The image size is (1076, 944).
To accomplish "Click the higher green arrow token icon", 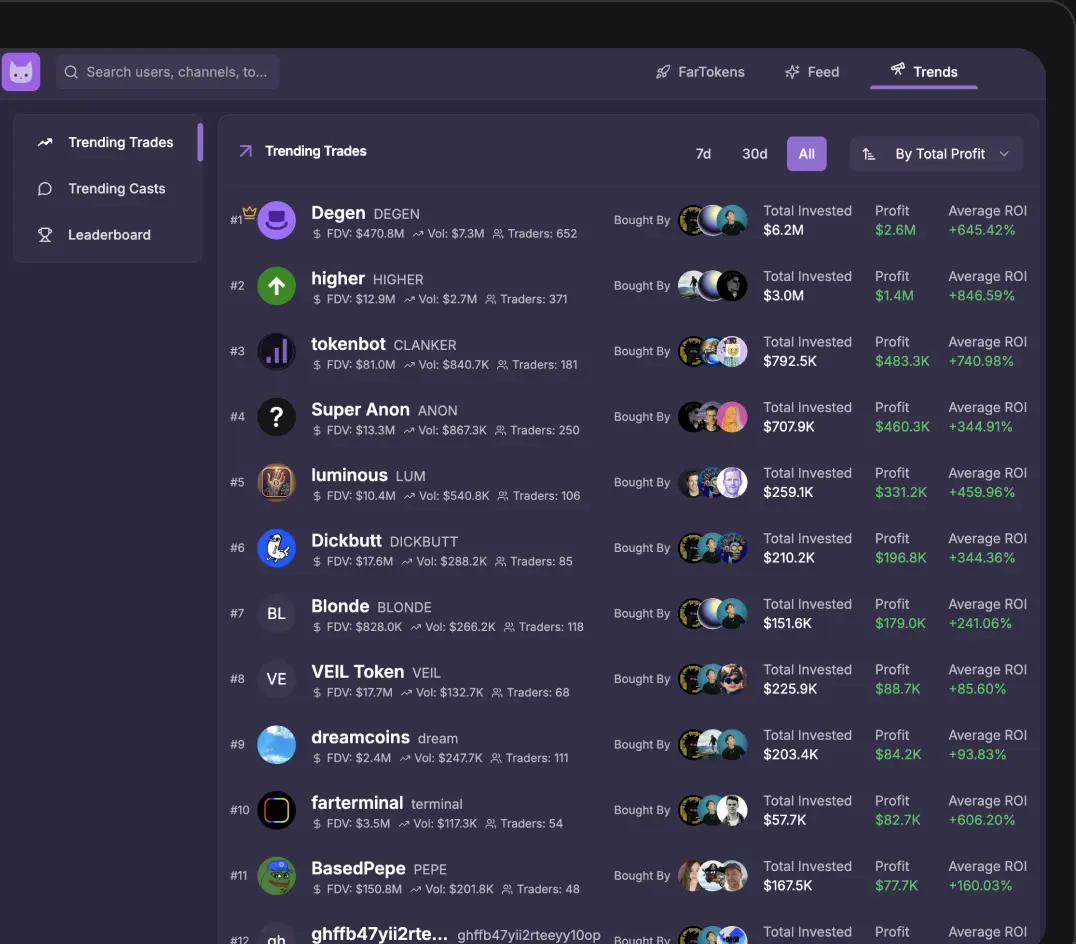I will click(x=277, y=285).
